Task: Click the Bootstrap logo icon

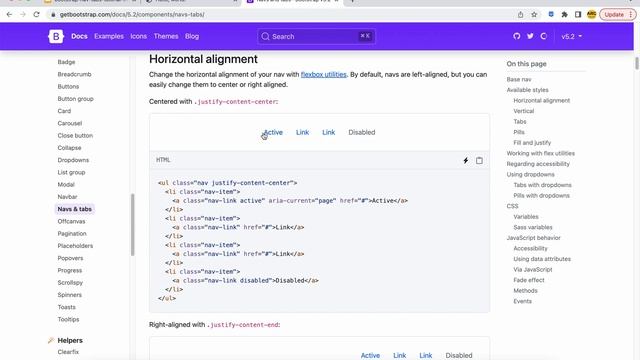Action: (x=56, y=36)
